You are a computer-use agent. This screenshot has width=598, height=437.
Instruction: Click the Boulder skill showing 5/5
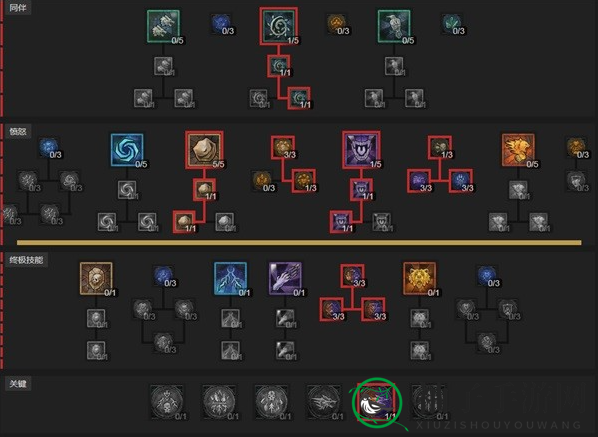click(x=204, y=150)
